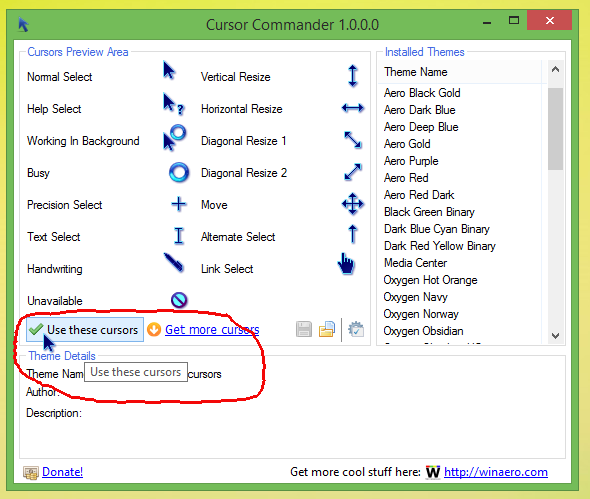Select the Aero Black Gold theme
The height and width of the screenshot is (499, 590).
(x=422, y=93)
